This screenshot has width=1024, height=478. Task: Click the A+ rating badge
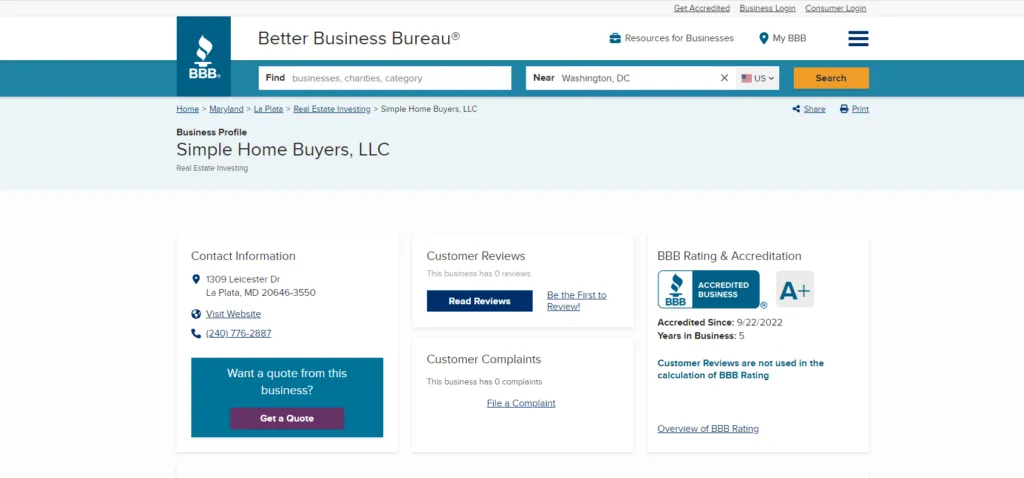tap(795, 290)
